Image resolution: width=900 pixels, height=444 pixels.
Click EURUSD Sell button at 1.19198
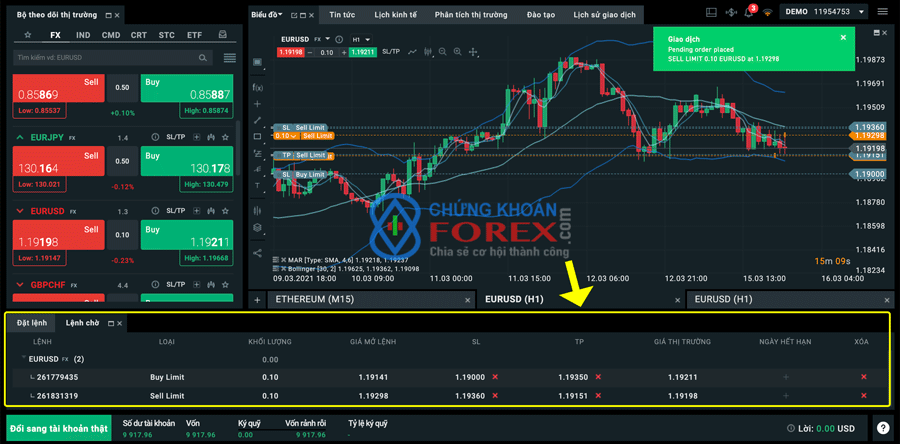tap(59, 236)
